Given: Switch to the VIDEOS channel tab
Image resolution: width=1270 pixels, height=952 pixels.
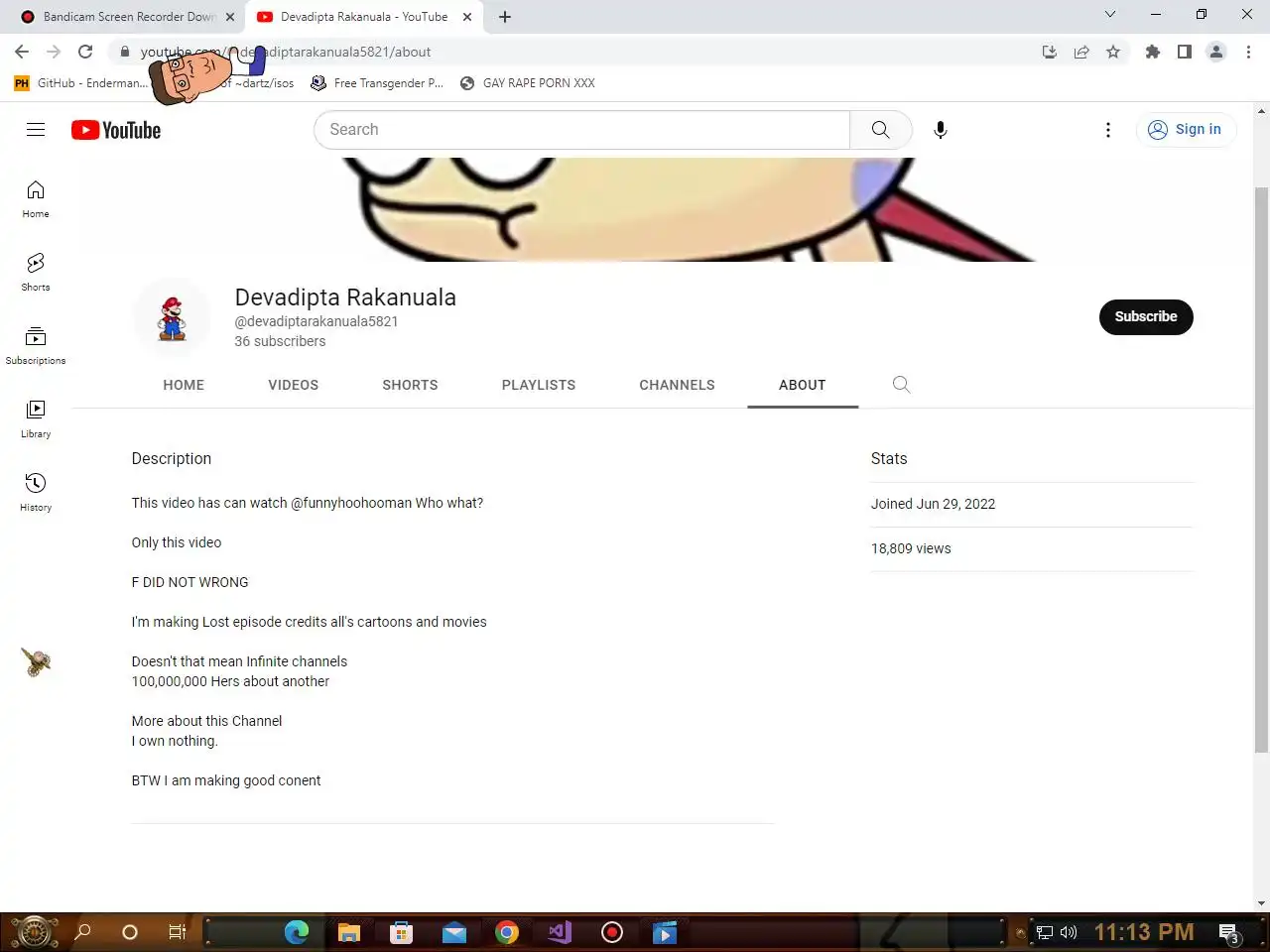Looking at the screenshot, I should 294,385.
